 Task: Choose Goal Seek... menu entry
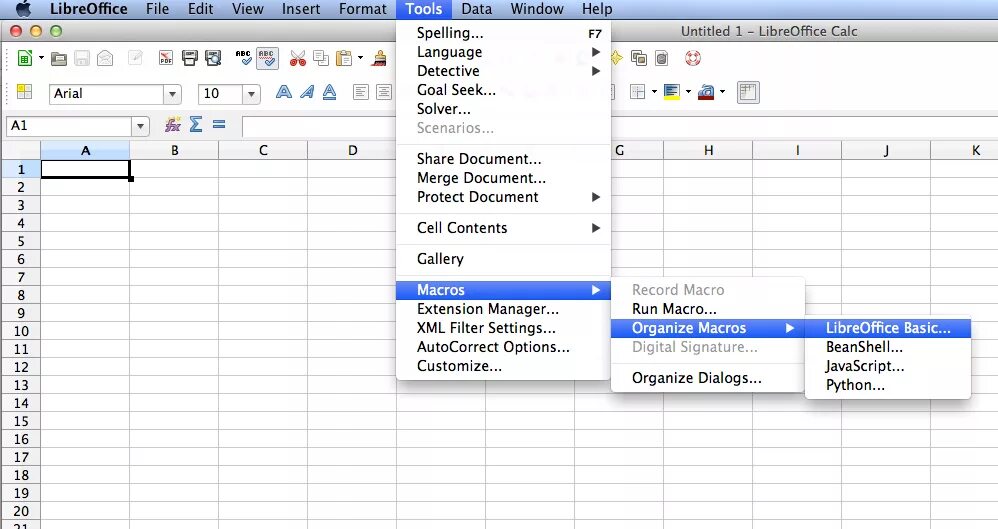pyautogui.click(x=503, y=90)
